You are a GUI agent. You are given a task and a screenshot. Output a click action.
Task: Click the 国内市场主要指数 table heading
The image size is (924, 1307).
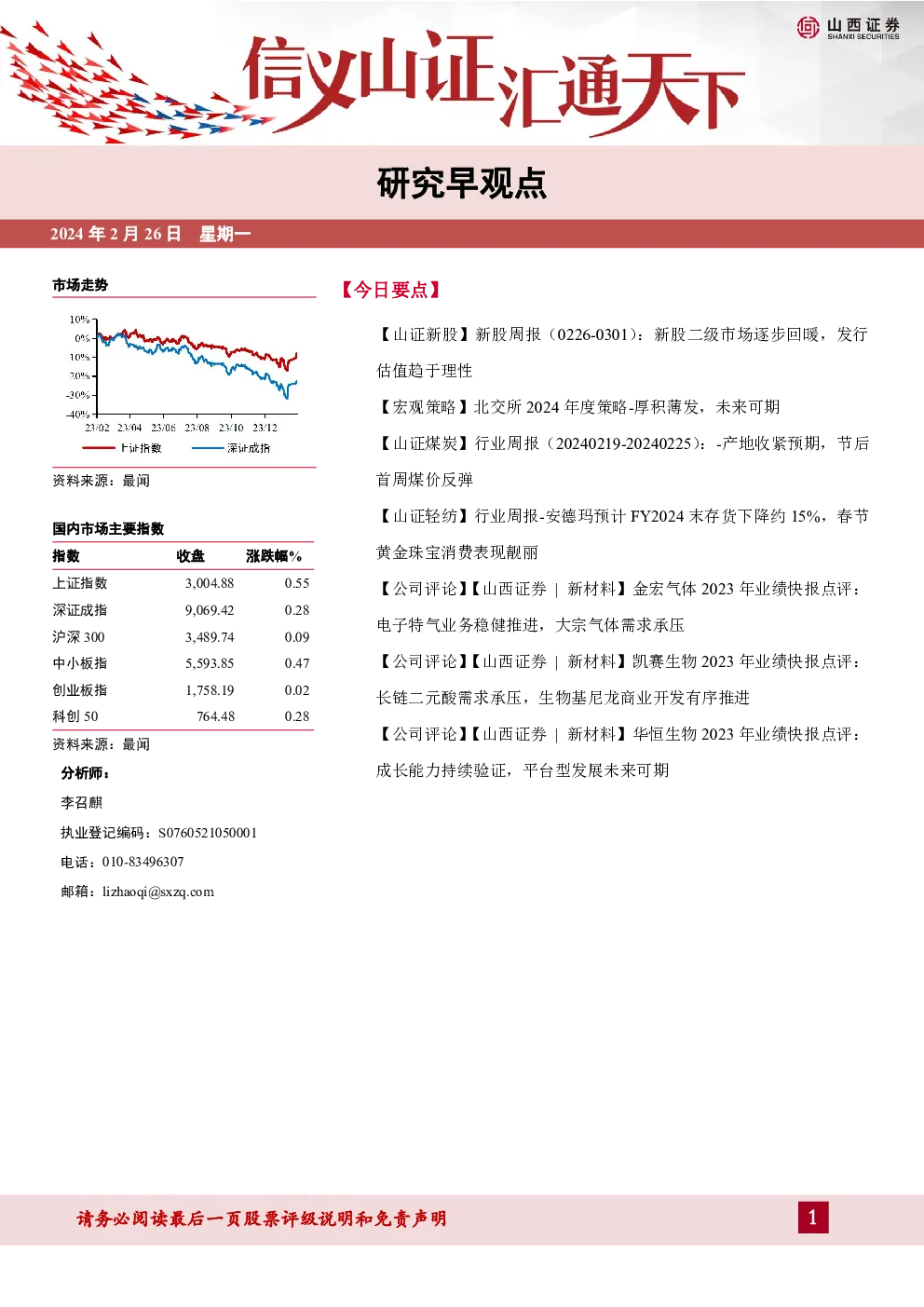pyautogui.click(x=108, y=529)
